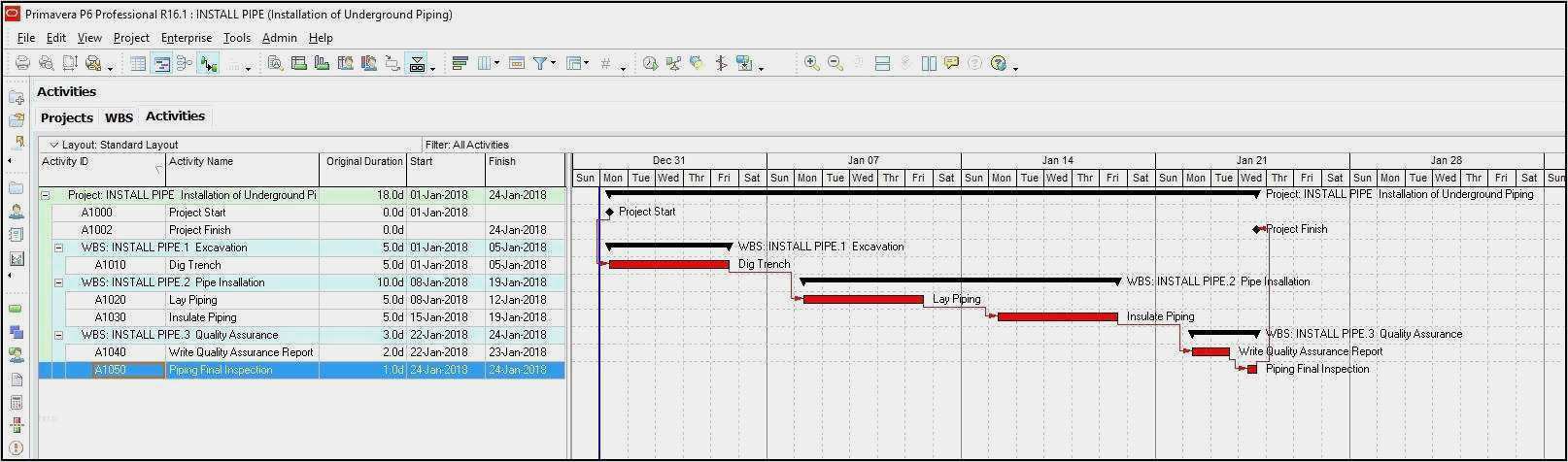This screenshot has height=462, width=1568.
Task: Switch to the WBS tab
Action: coord(119,117)
